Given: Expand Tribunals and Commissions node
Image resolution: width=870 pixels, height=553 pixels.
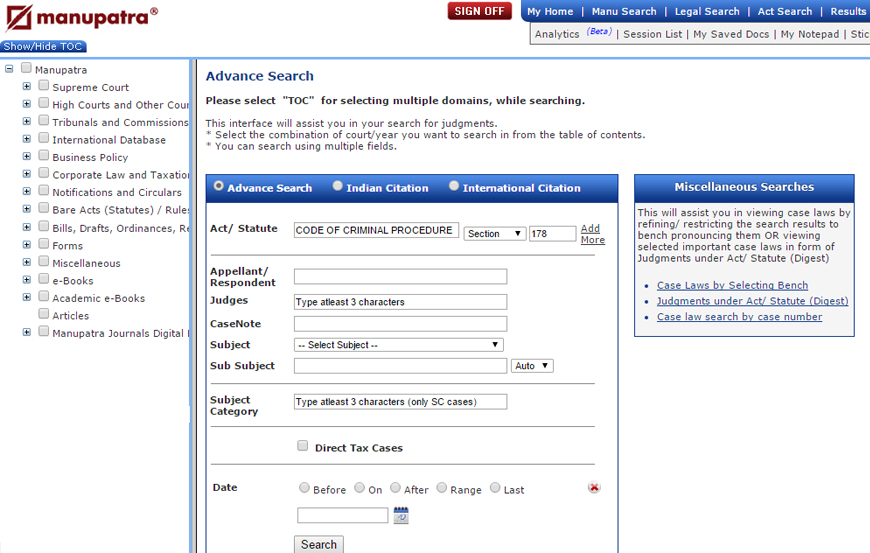Looking at the screenshot, I should click(x=27, y=121).
